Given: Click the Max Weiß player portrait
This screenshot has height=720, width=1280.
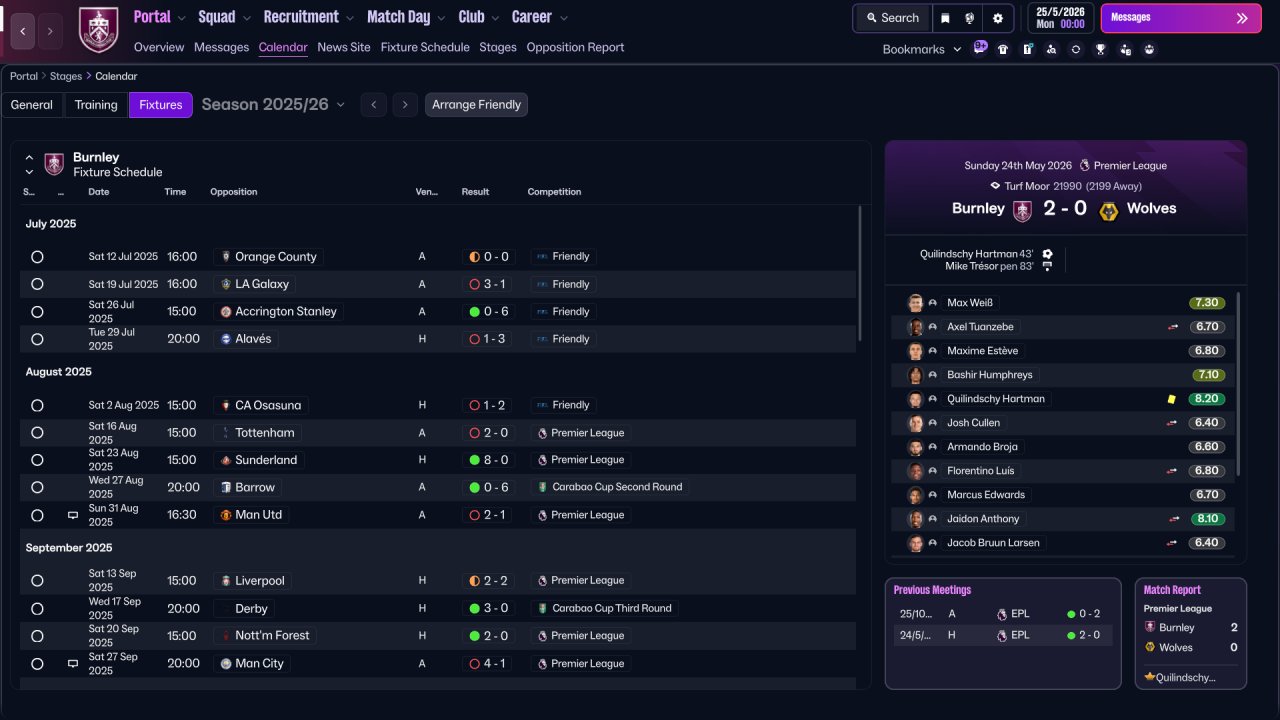Looking at the screenshot, I should (x=915, y=303).
